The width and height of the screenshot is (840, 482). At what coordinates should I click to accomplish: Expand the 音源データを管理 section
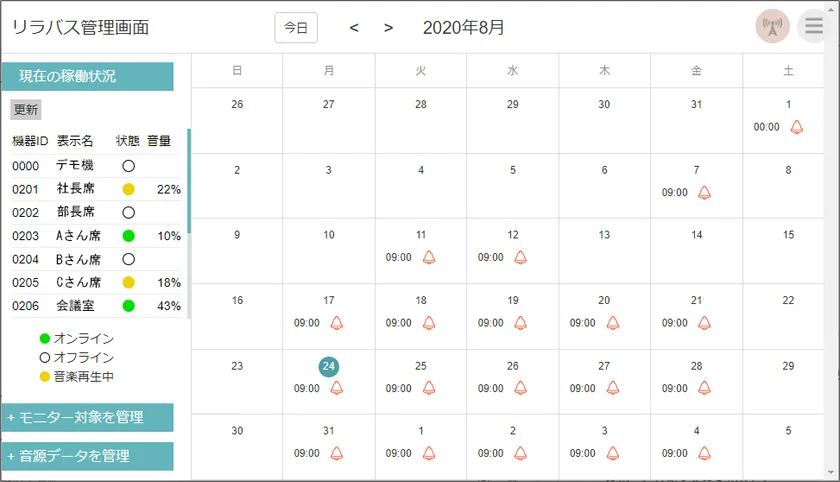pos(87,456)
